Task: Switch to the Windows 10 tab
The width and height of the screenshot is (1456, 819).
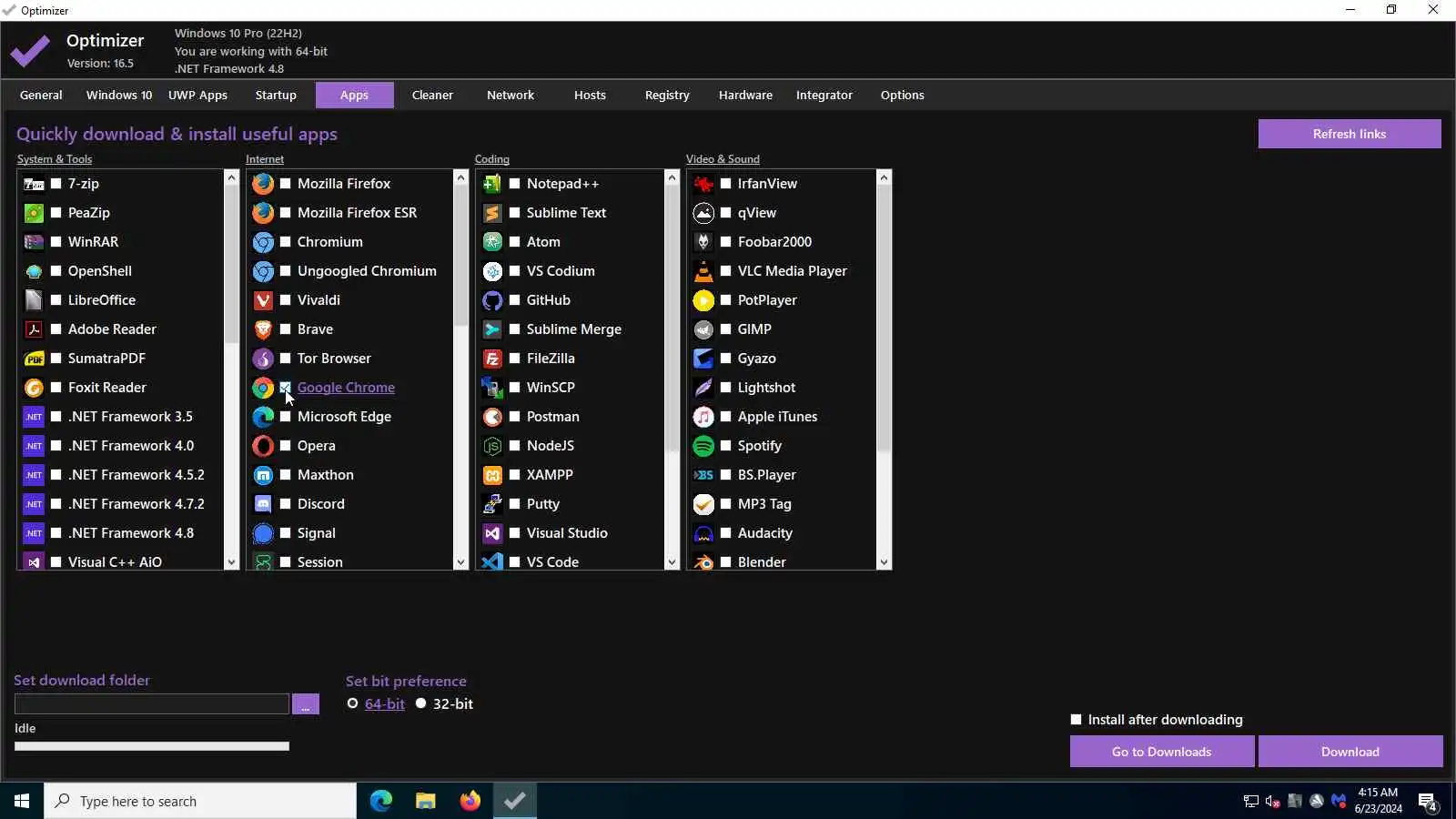Action: 119,95
